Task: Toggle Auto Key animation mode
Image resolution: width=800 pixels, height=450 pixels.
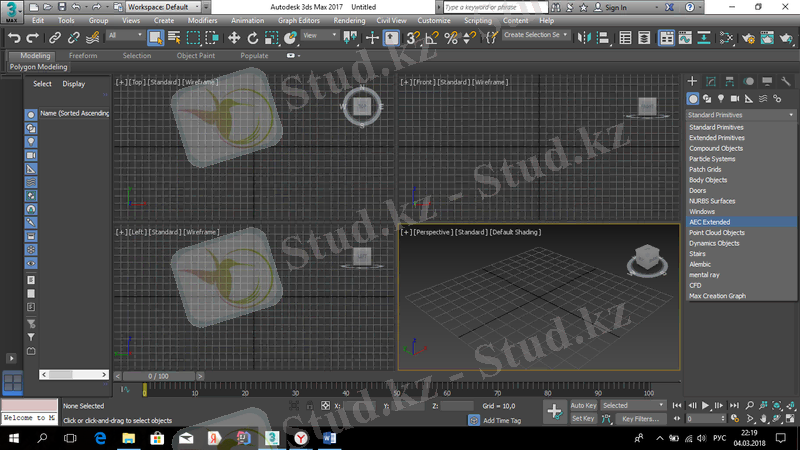Action: [583, 405]
